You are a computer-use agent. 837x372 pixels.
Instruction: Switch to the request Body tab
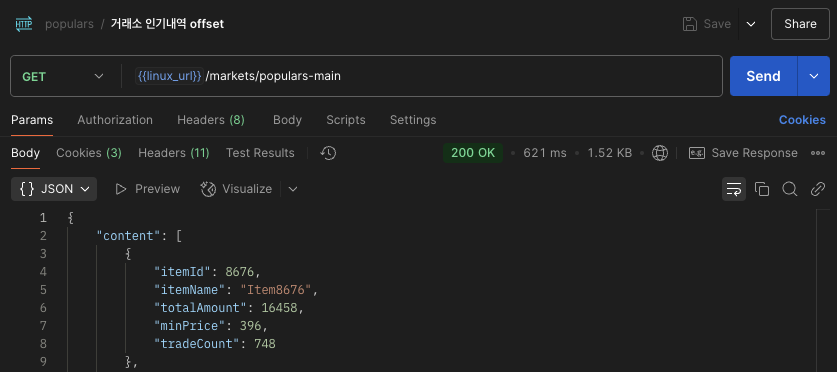287,120
